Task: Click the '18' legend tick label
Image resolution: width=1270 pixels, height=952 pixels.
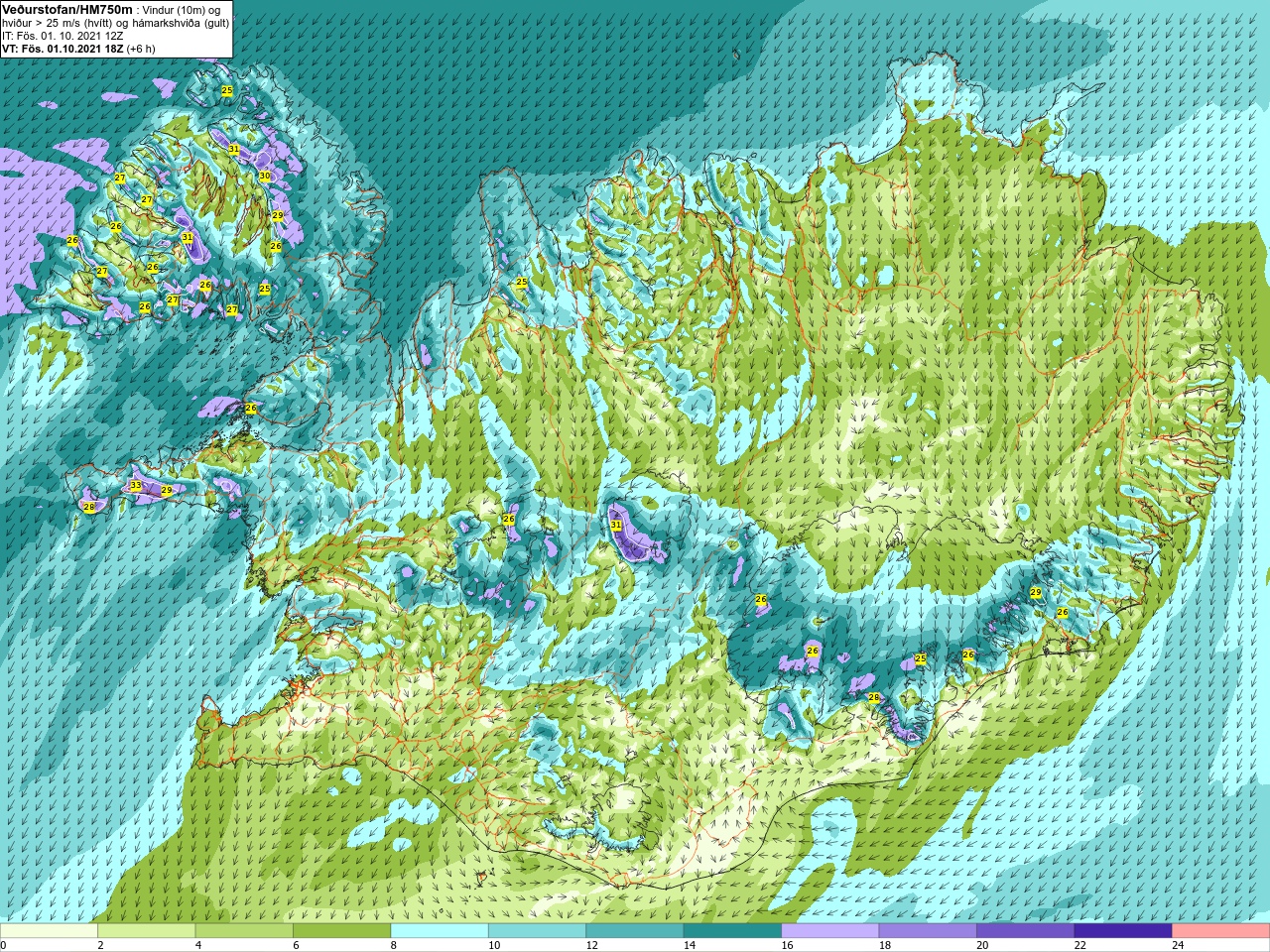Action: tap(885, 946)
